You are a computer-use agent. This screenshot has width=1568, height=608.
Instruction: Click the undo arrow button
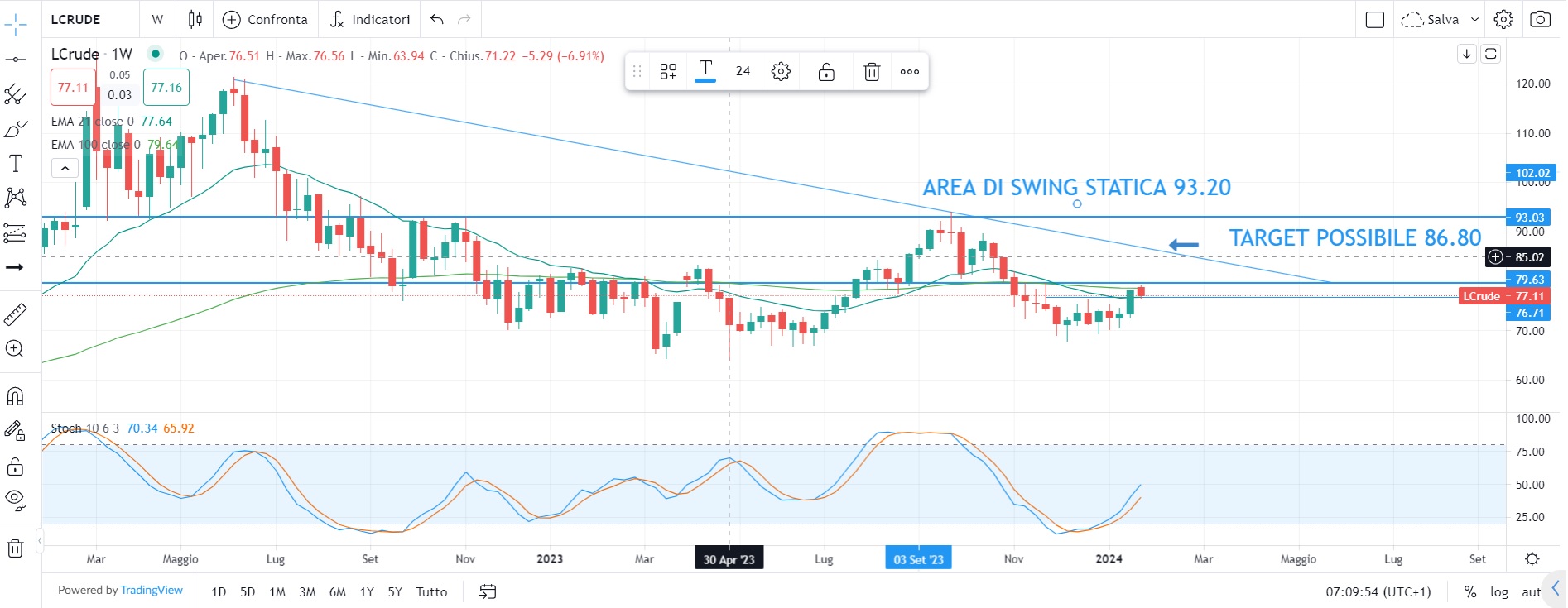(437, 19)
